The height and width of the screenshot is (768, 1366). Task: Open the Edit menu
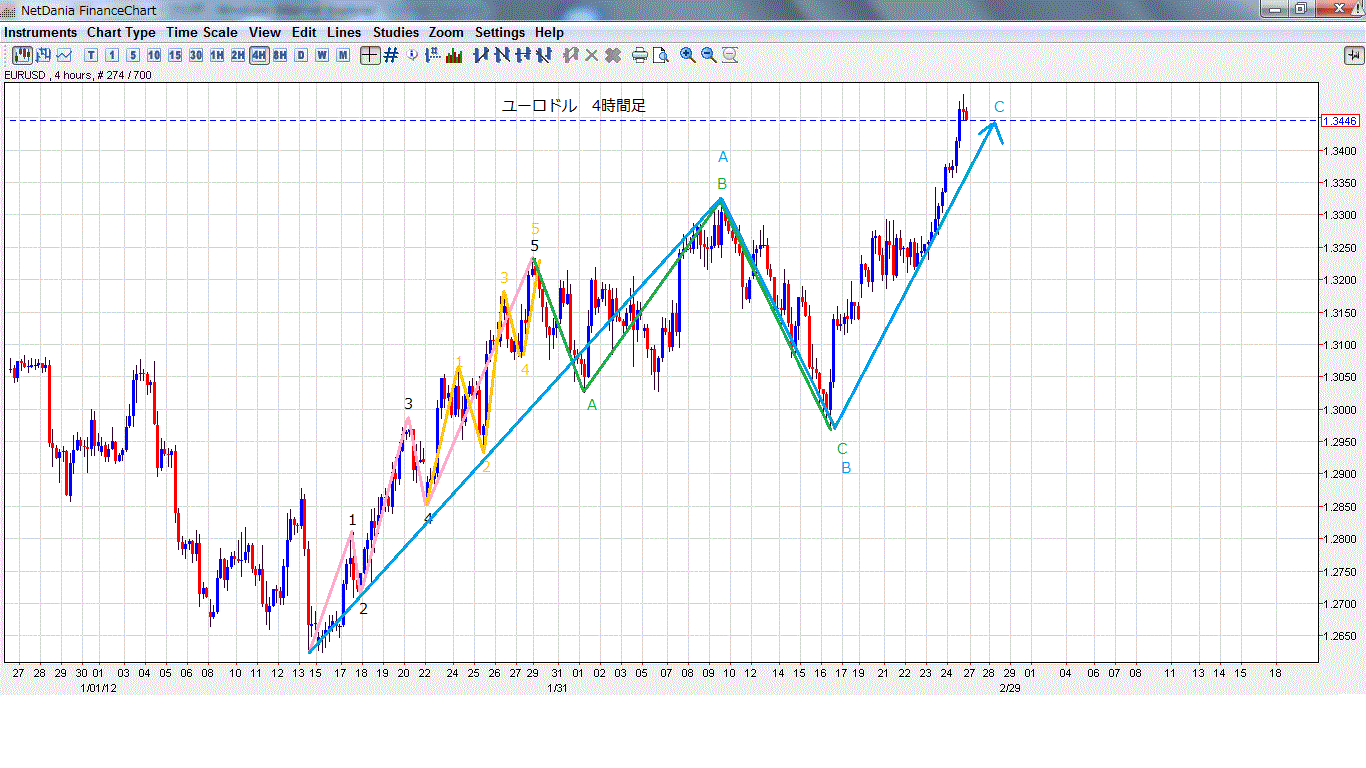(x=304, y=32)
